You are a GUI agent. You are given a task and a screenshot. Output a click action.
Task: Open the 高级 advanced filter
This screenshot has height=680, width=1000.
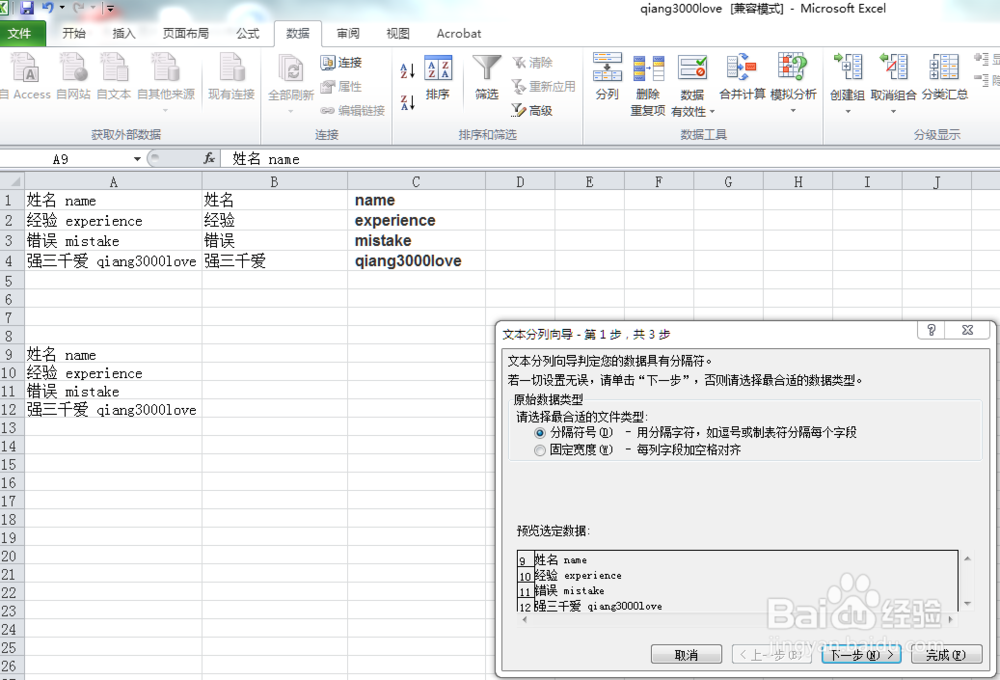533,110
